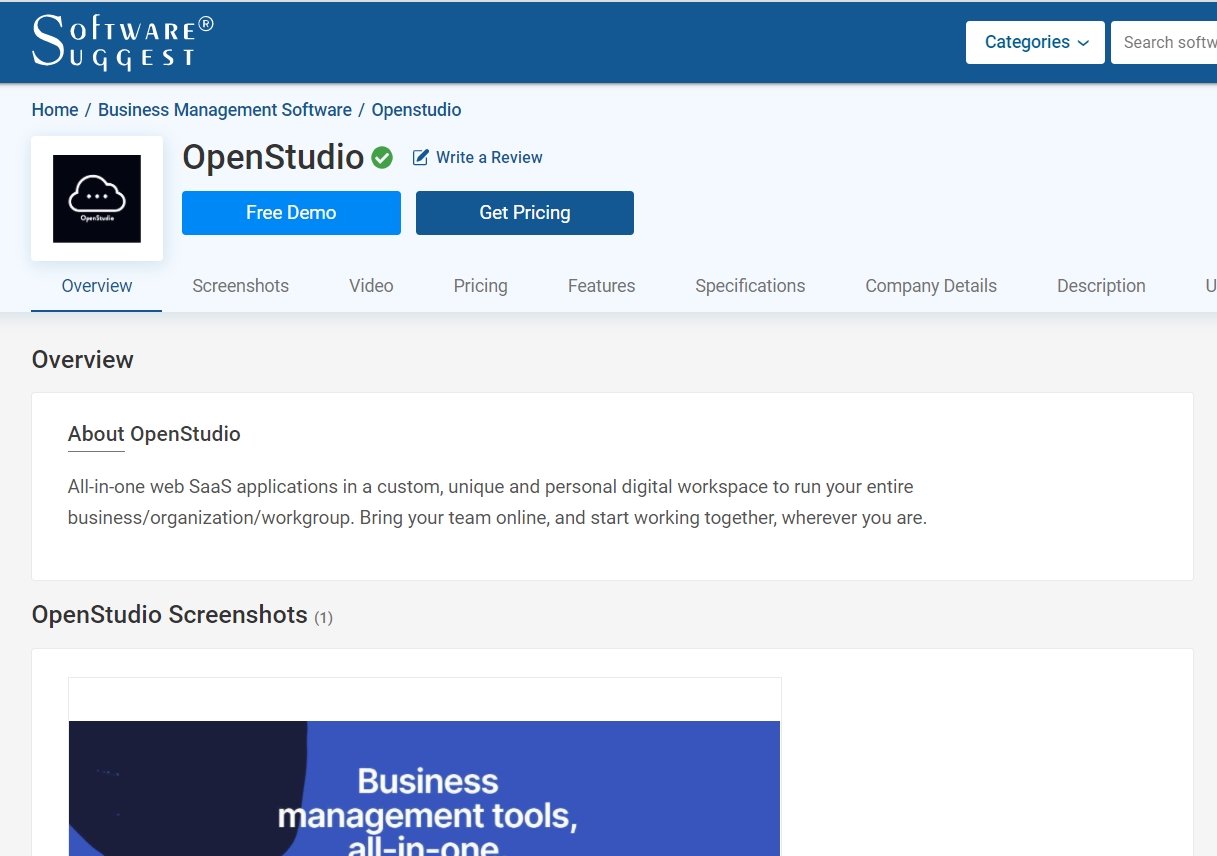The height and width of the screenshot is (856, 1217).
Task: Request a Free Demo
Action: [291, 213]
